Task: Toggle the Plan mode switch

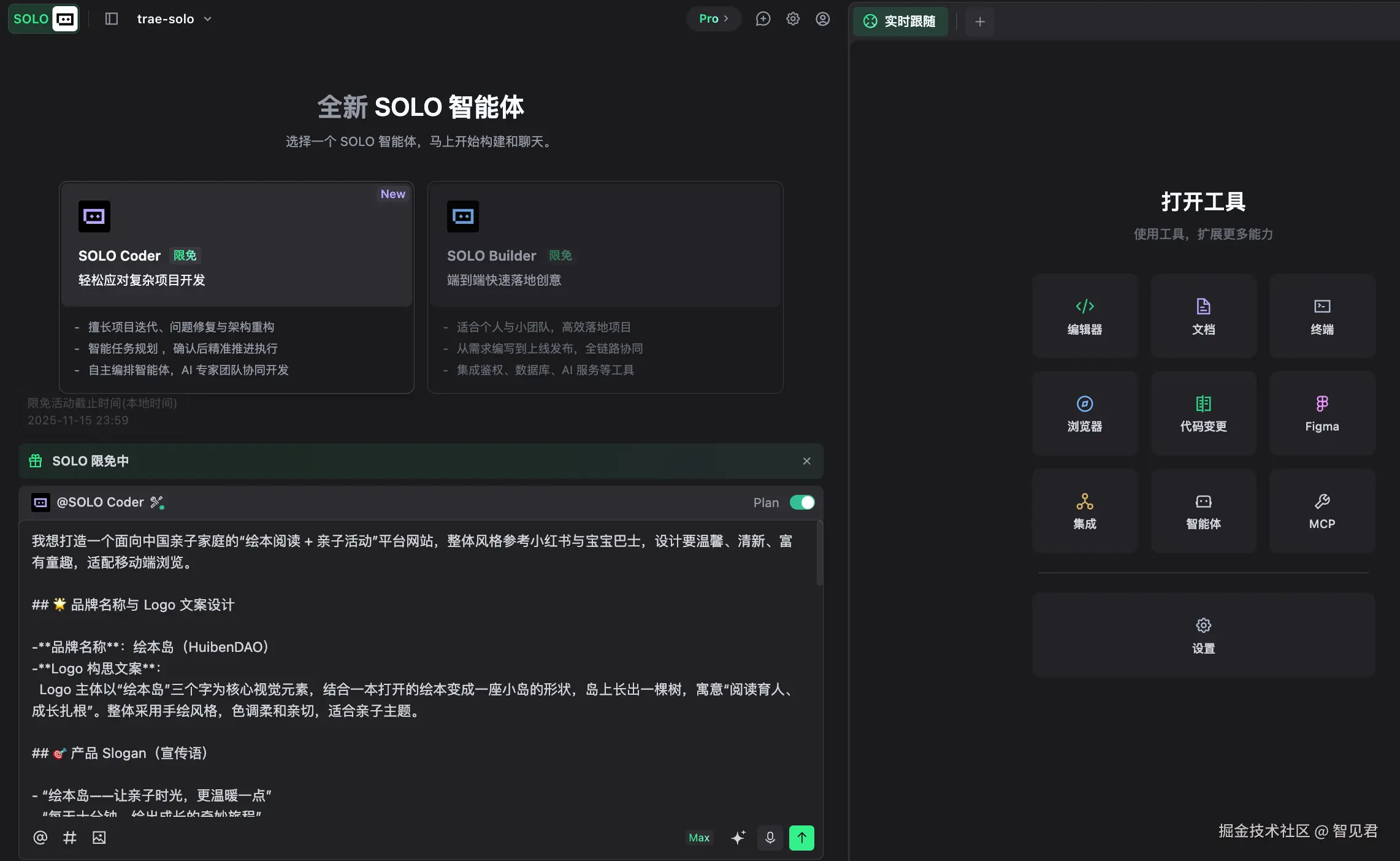Action: [x=802, y=502]
